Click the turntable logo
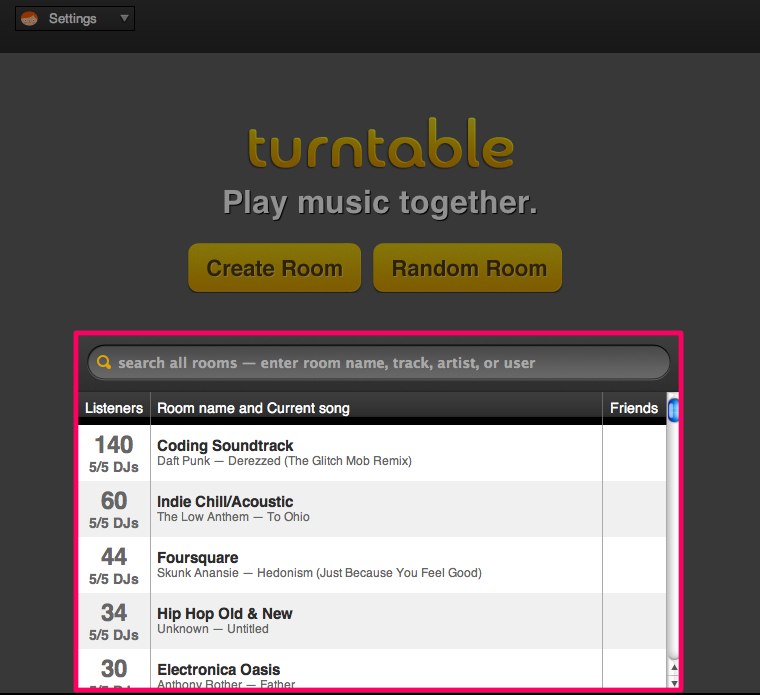760x695 pixels. [380, 143]
